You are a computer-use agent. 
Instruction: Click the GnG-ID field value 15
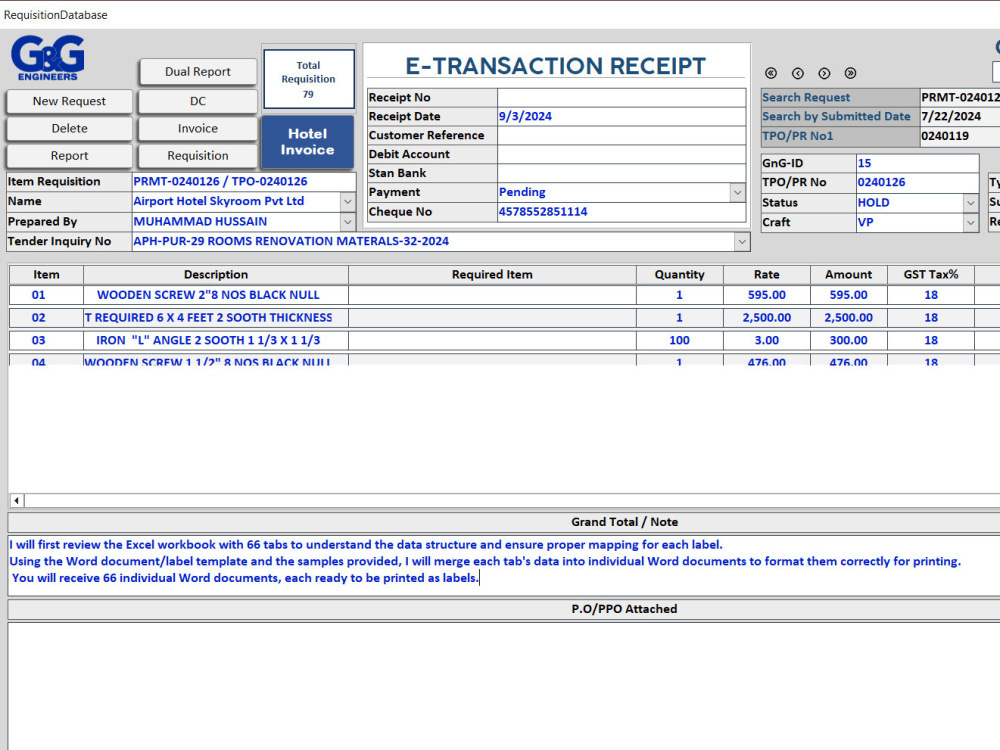(x=917, y=163)
